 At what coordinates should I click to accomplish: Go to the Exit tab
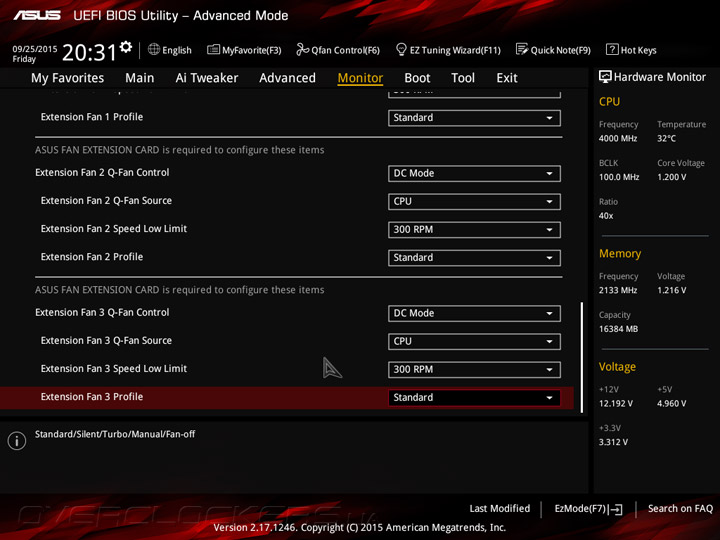tap(507, 78)
